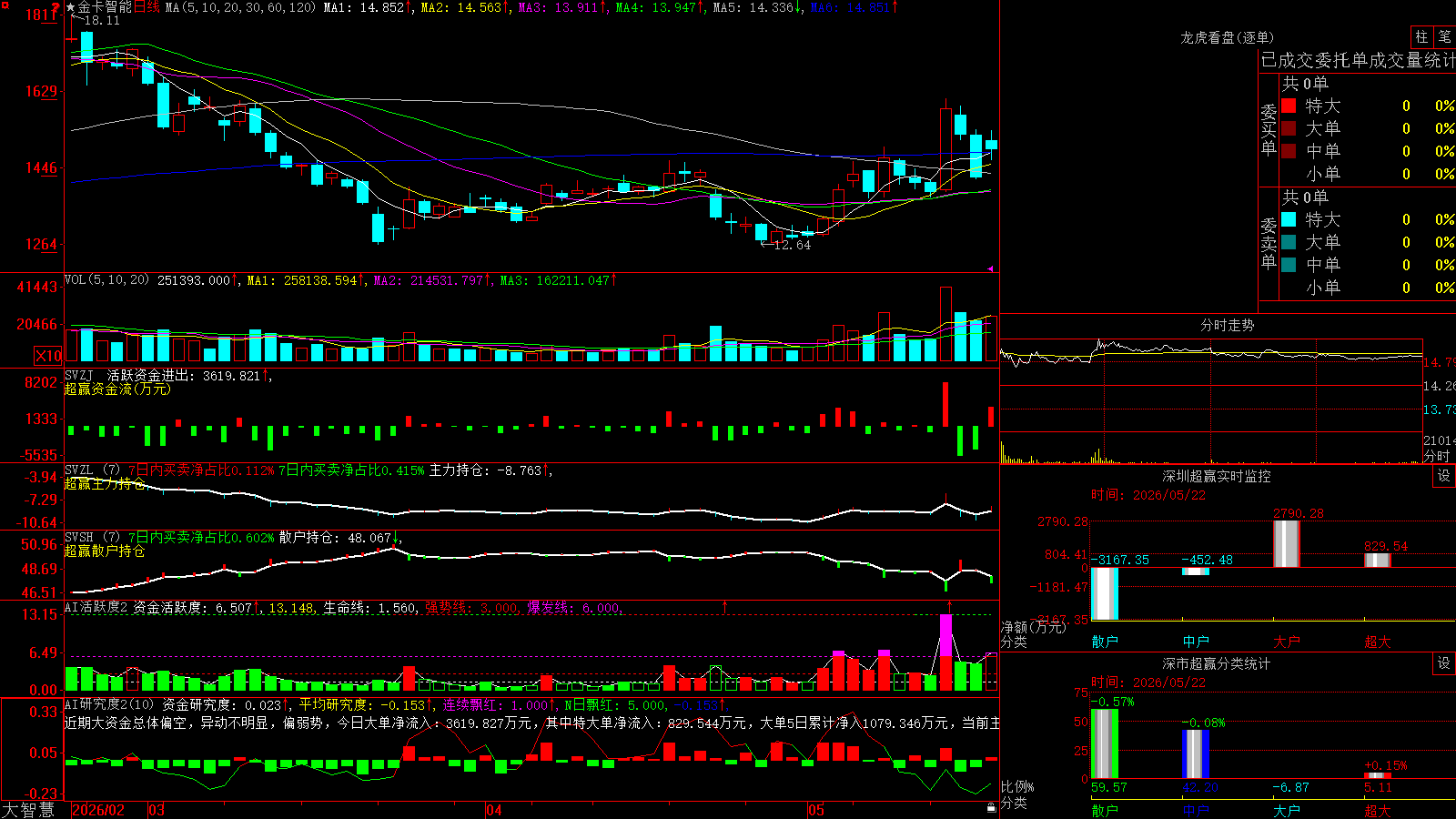Click the 超大 bar labeled 829.54
This screenshot has height=819, width=1456.
point(1378,561)
